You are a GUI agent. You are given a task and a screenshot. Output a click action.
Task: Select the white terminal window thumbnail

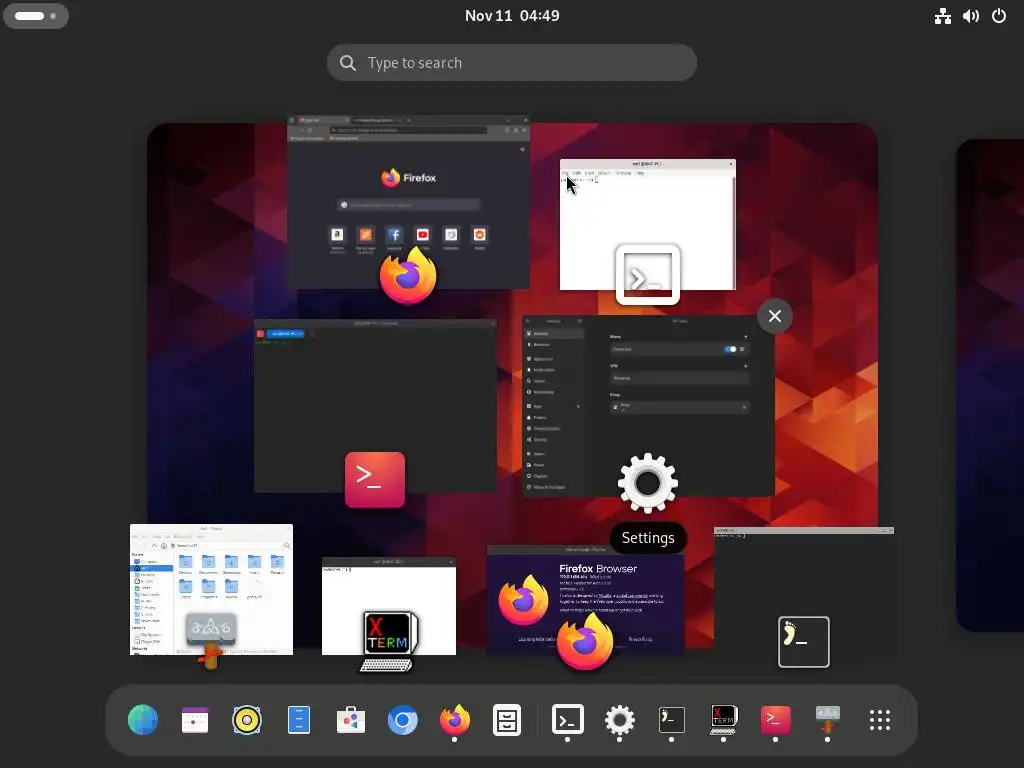click(648, 225)
